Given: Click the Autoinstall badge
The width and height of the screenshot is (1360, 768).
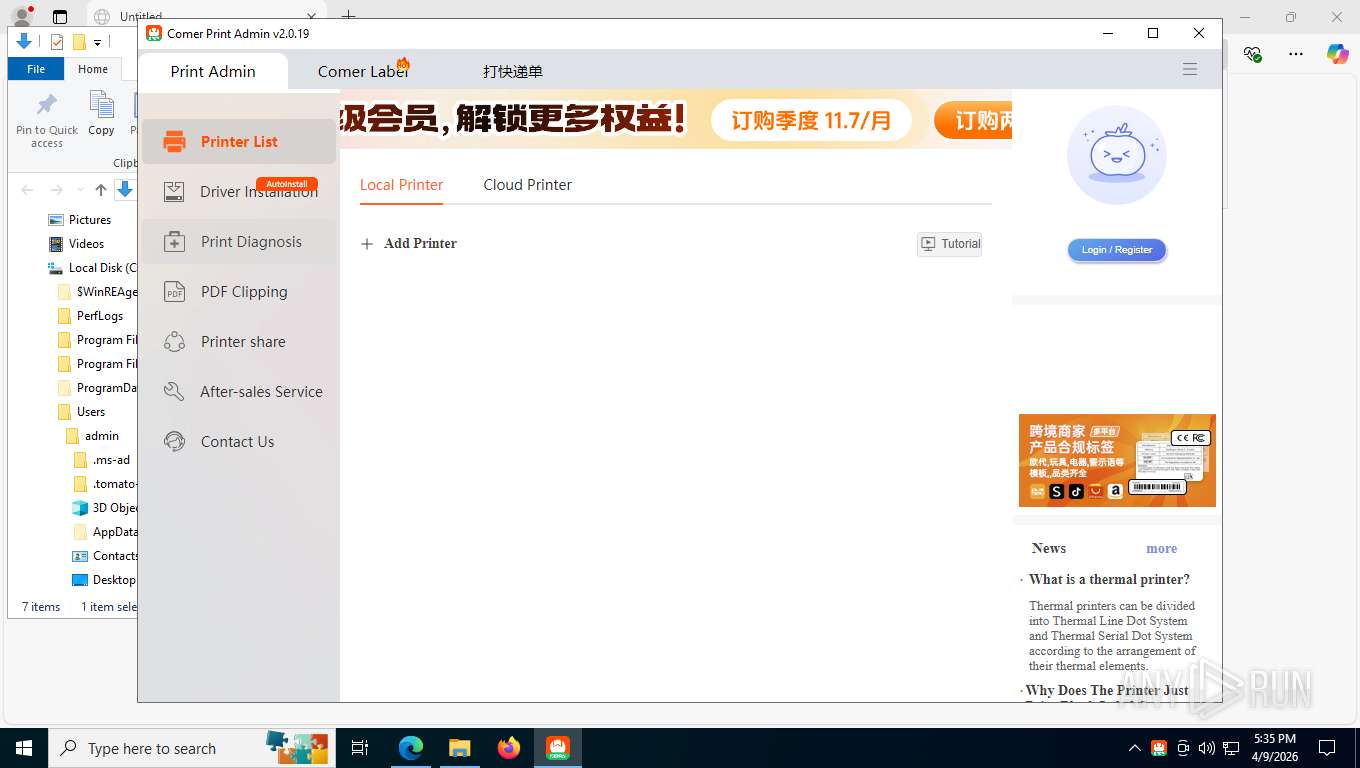Looking at the screenshot, I should pyautogui.click(x=287, y=184).
